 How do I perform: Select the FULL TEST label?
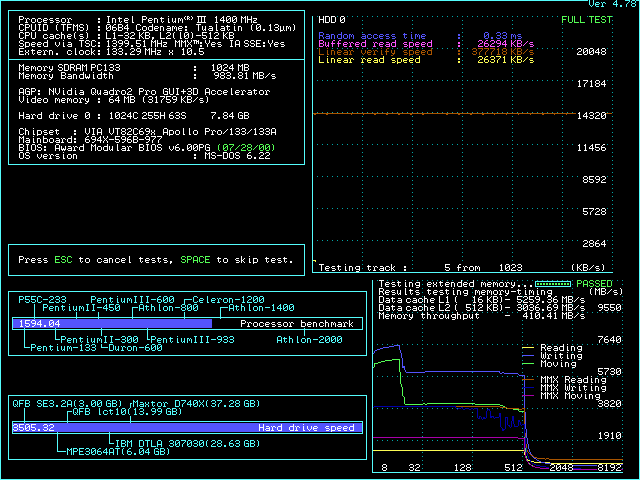[x=588, y=19]
